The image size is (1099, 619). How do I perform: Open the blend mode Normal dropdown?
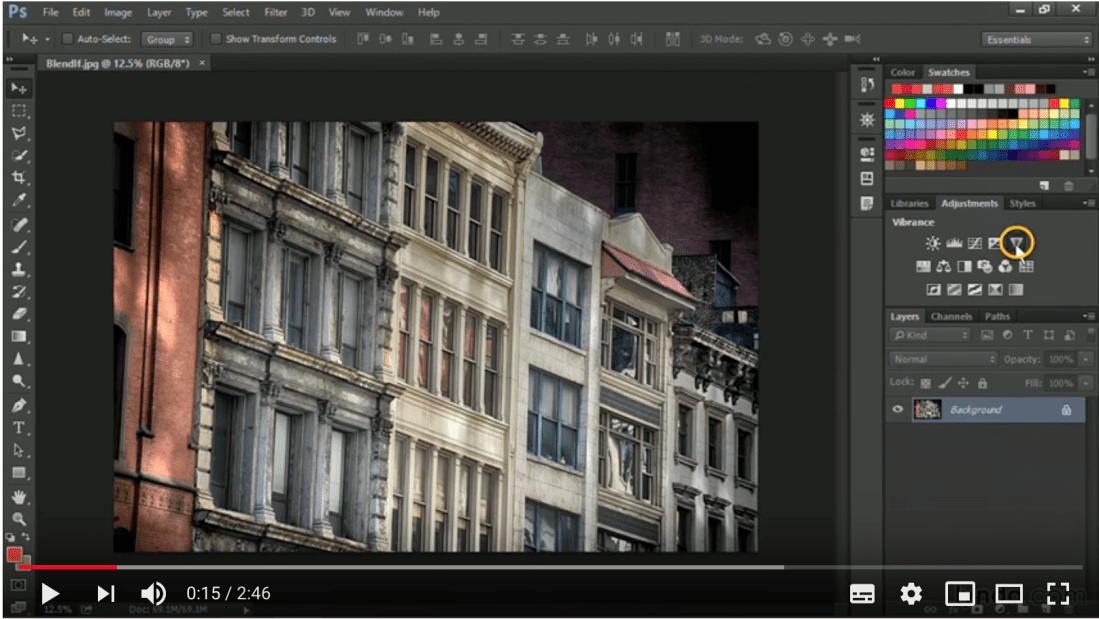941,358
